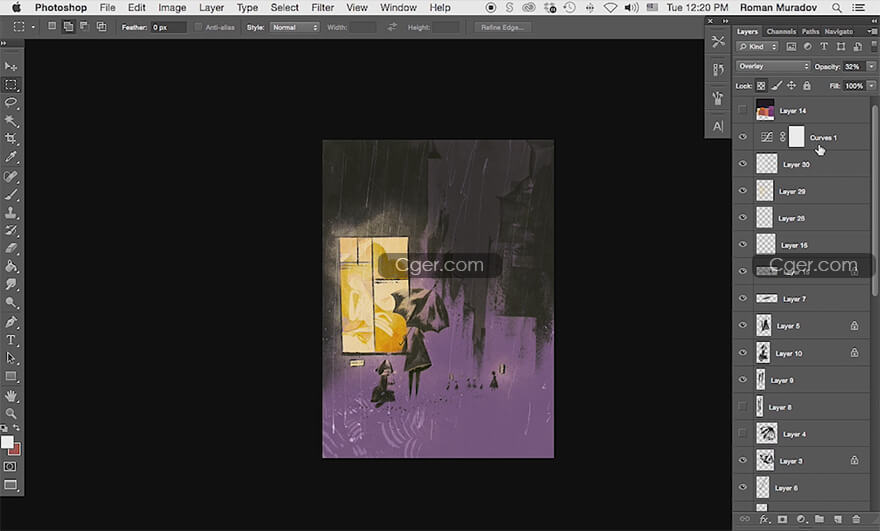Select the Path Selection tool
Viewport: 880px width, 531px height.
11,358
